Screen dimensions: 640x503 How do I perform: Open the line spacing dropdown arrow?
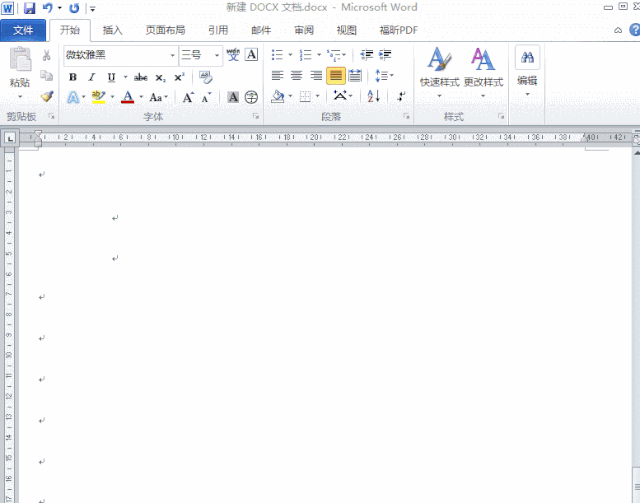click(x=391, y=76)
